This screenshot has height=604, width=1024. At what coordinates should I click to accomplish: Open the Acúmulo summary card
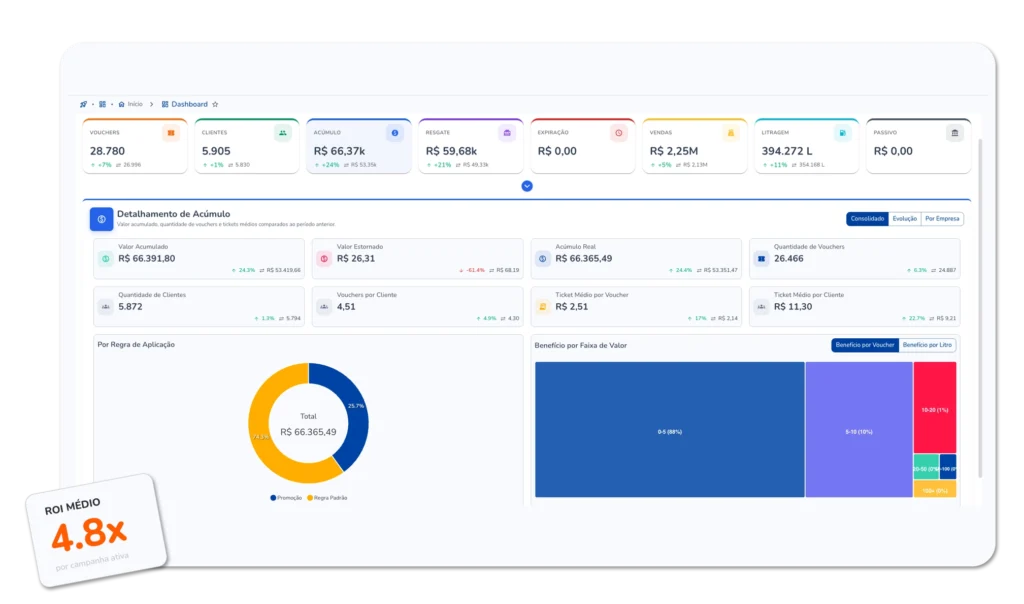[x=359, y=146]
